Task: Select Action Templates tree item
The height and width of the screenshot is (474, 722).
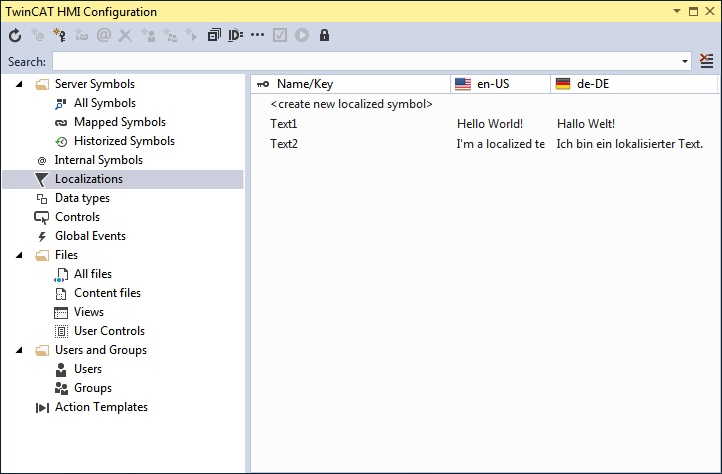Action: click(x=101, y=407)
